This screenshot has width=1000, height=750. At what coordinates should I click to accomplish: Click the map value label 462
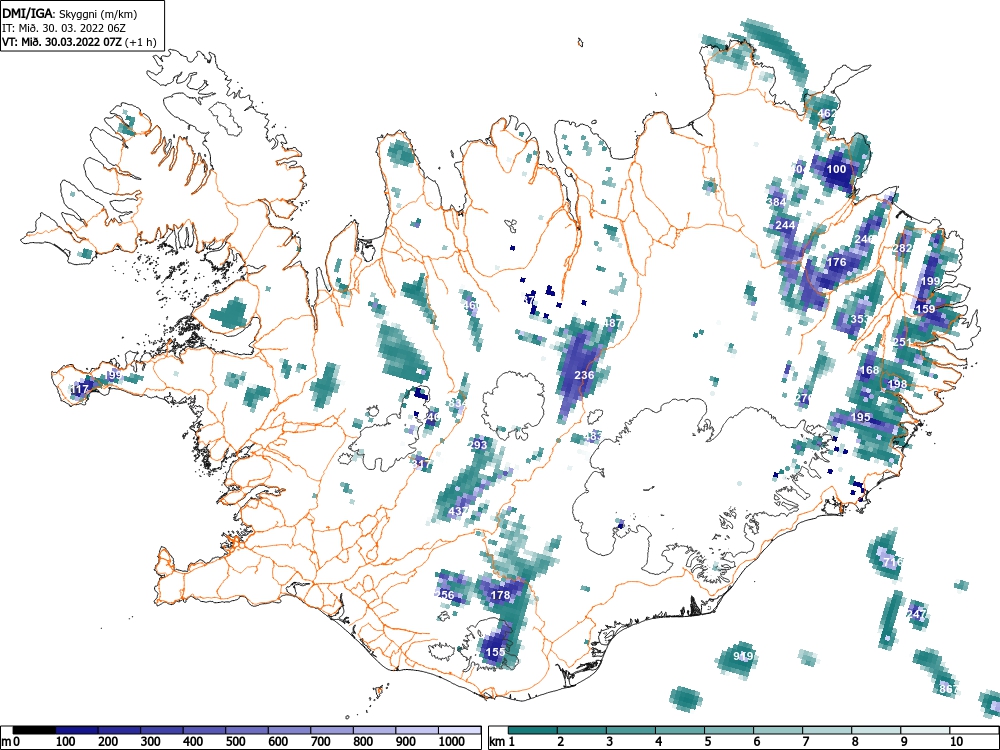827,114
